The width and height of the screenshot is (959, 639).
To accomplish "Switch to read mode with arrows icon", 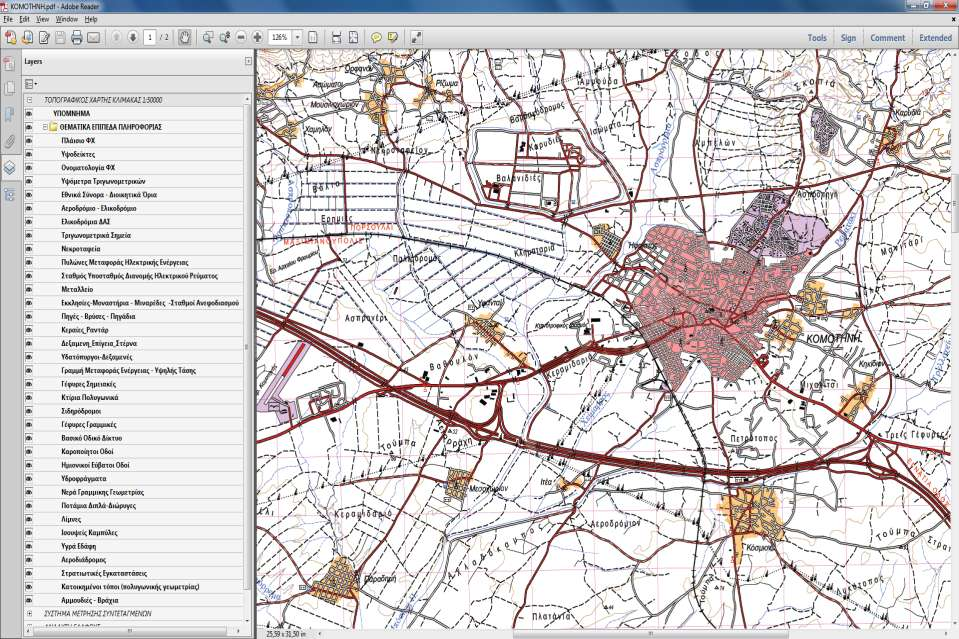I will (417, 38).
